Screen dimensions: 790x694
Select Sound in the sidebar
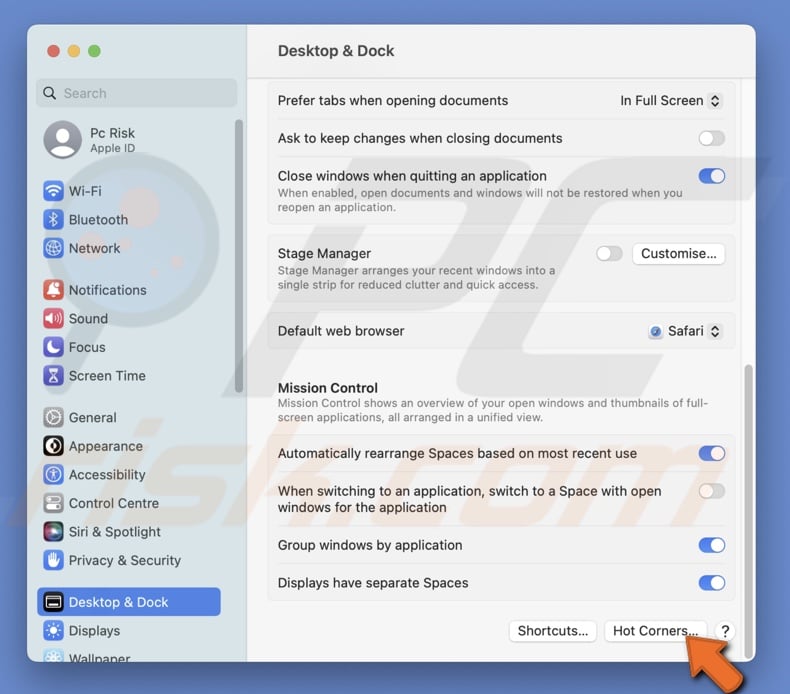[x=128, y=319]
